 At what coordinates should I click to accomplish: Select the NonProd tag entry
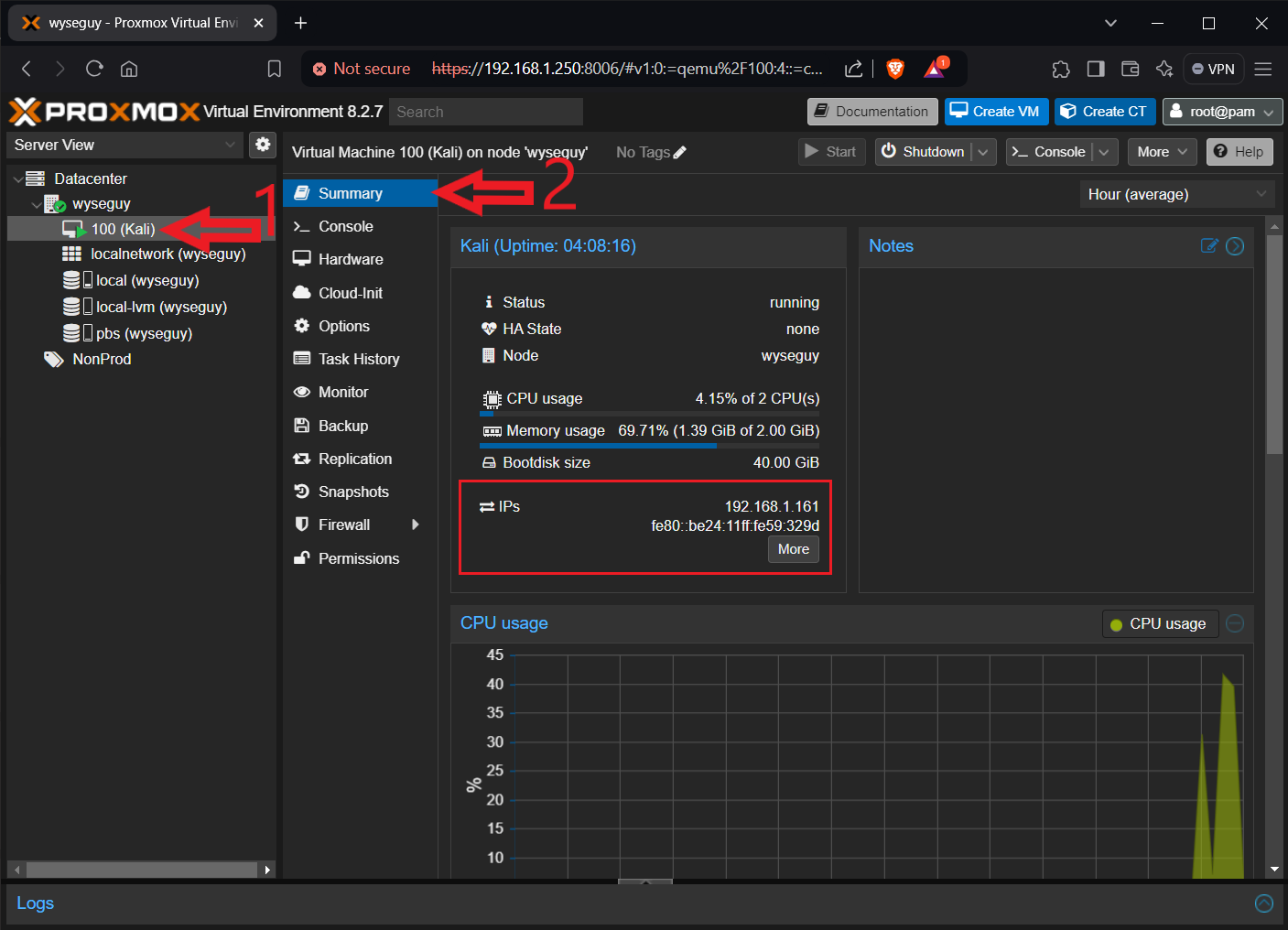[141, 359]
